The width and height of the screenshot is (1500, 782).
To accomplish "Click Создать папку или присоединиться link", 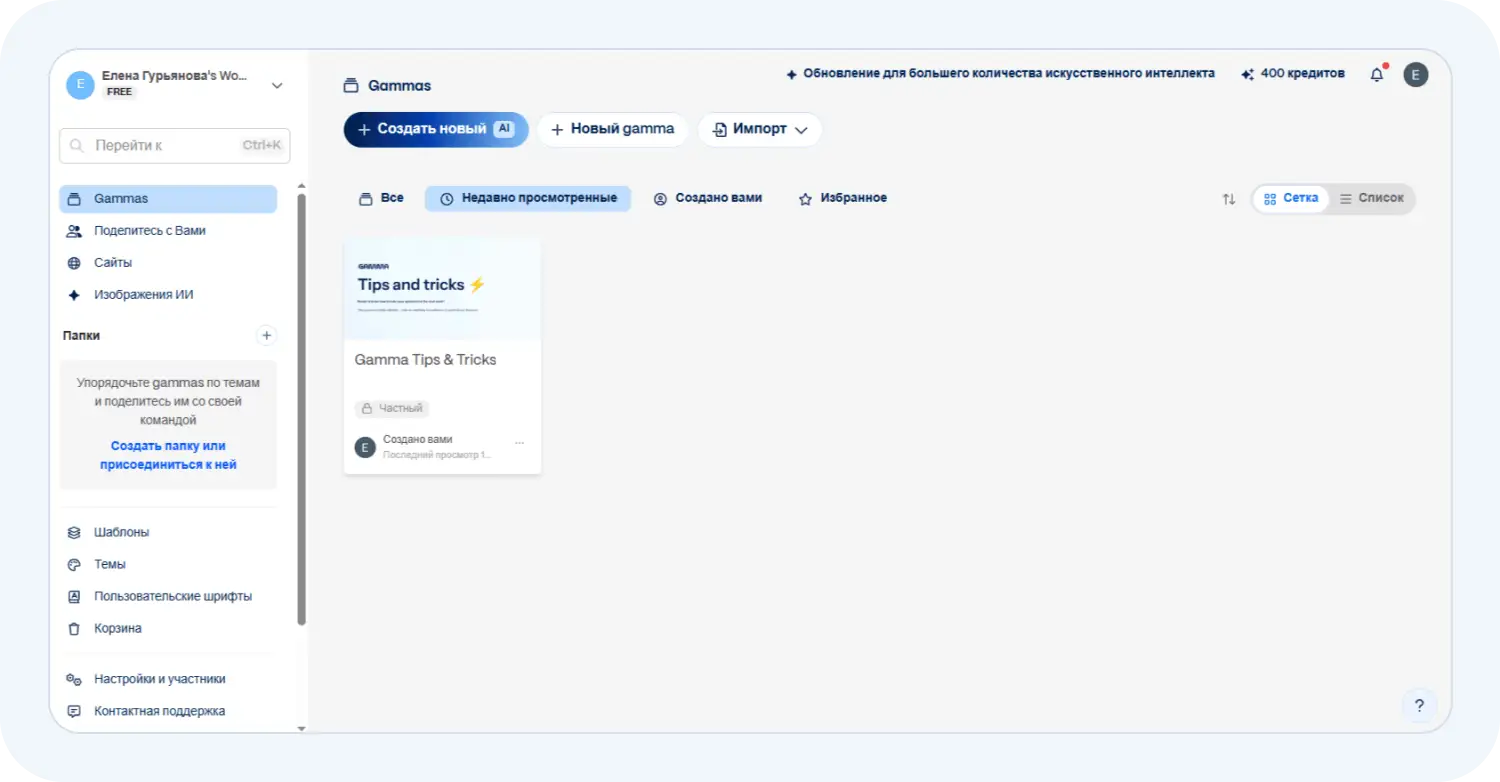I will pyautogui.click(x=168, y=455).
